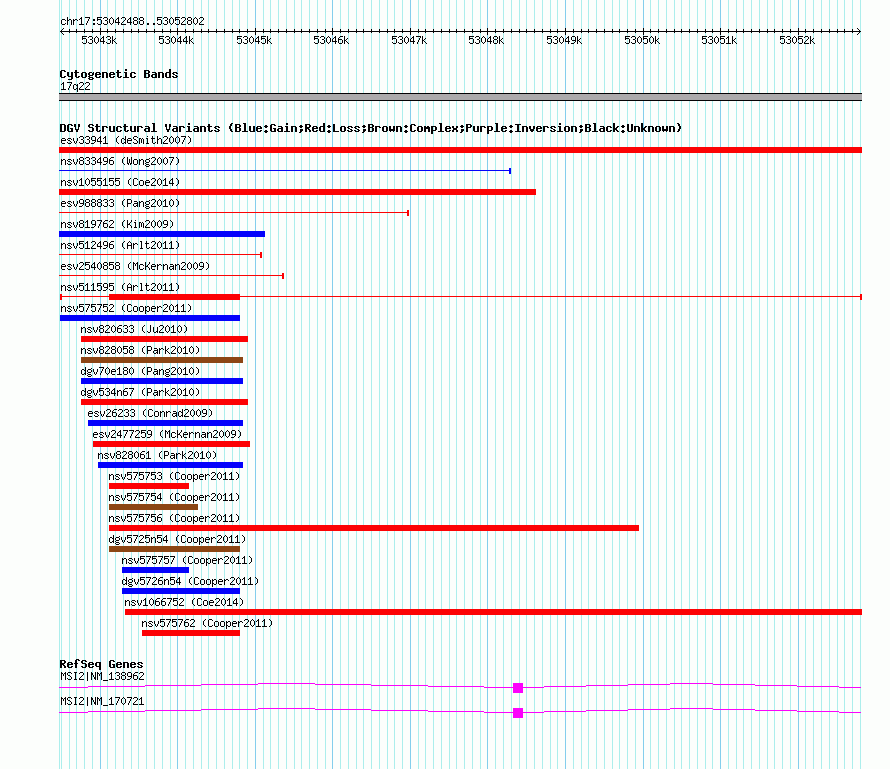Select the red nsv820633 loss bar
Viewport: 890px width, 769px height.
pyautogui.click(x=165, y=339)
